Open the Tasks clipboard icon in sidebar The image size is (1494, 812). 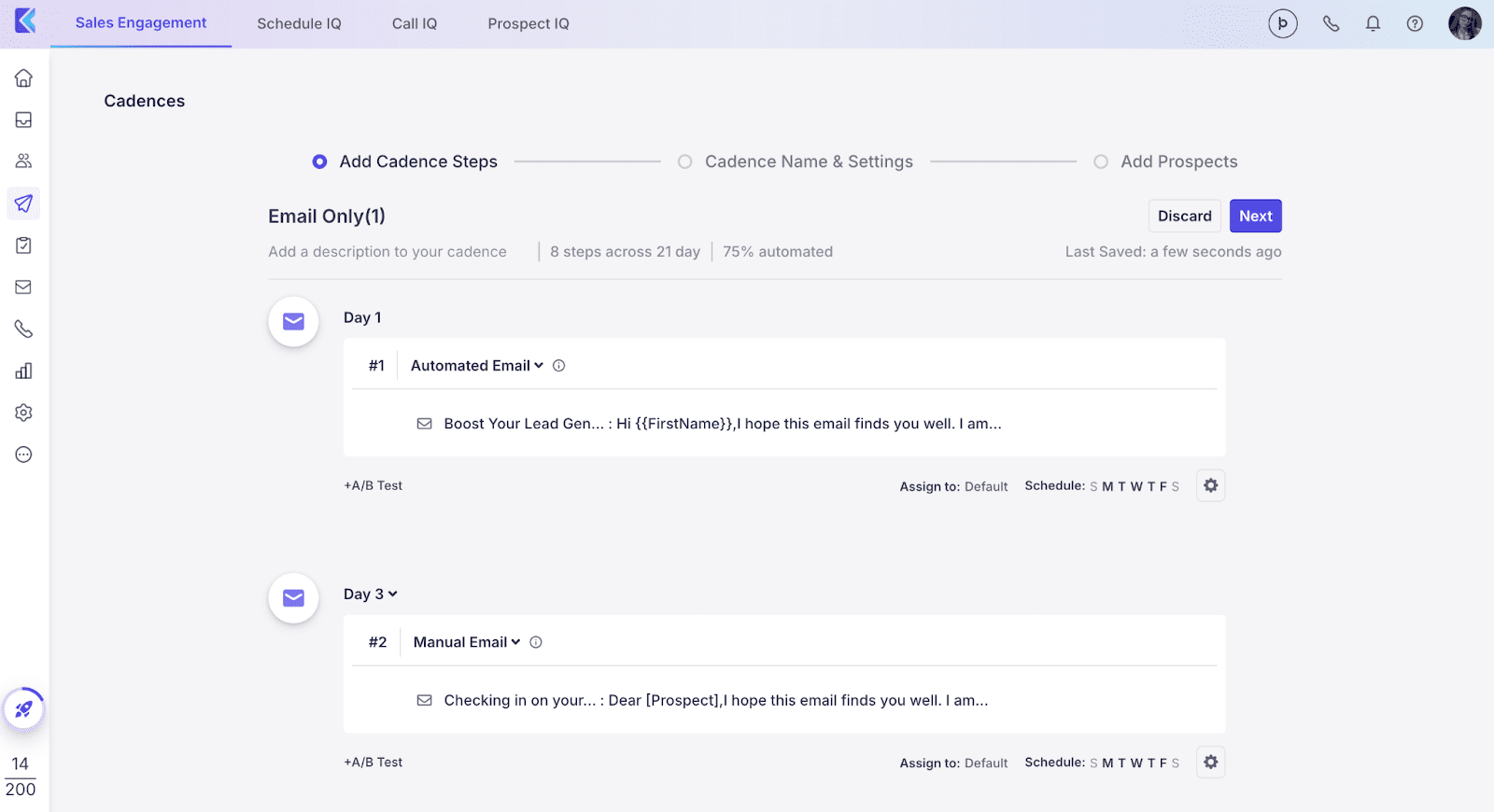[23, 245]
